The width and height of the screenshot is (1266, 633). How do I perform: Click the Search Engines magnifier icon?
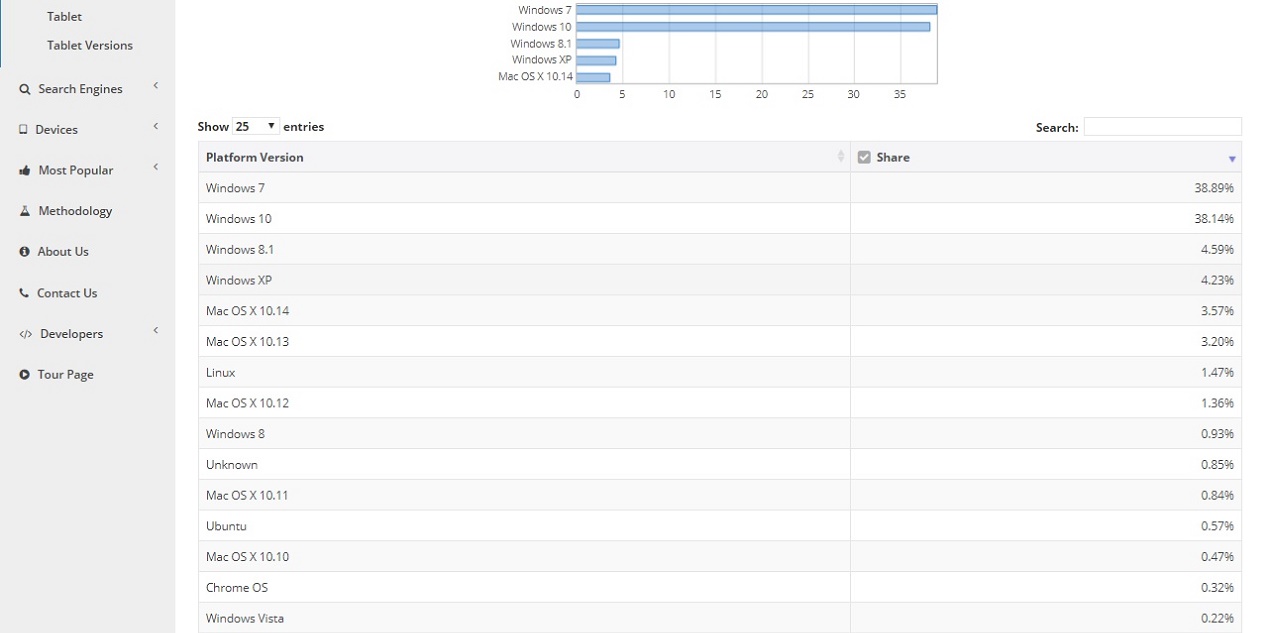click(24, 89)
